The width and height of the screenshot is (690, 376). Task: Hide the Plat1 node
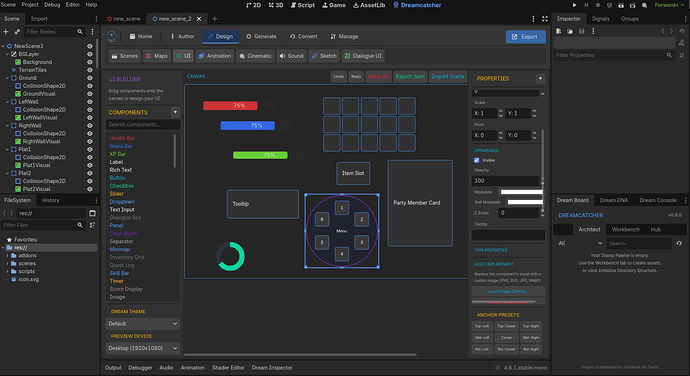[90, 149]
